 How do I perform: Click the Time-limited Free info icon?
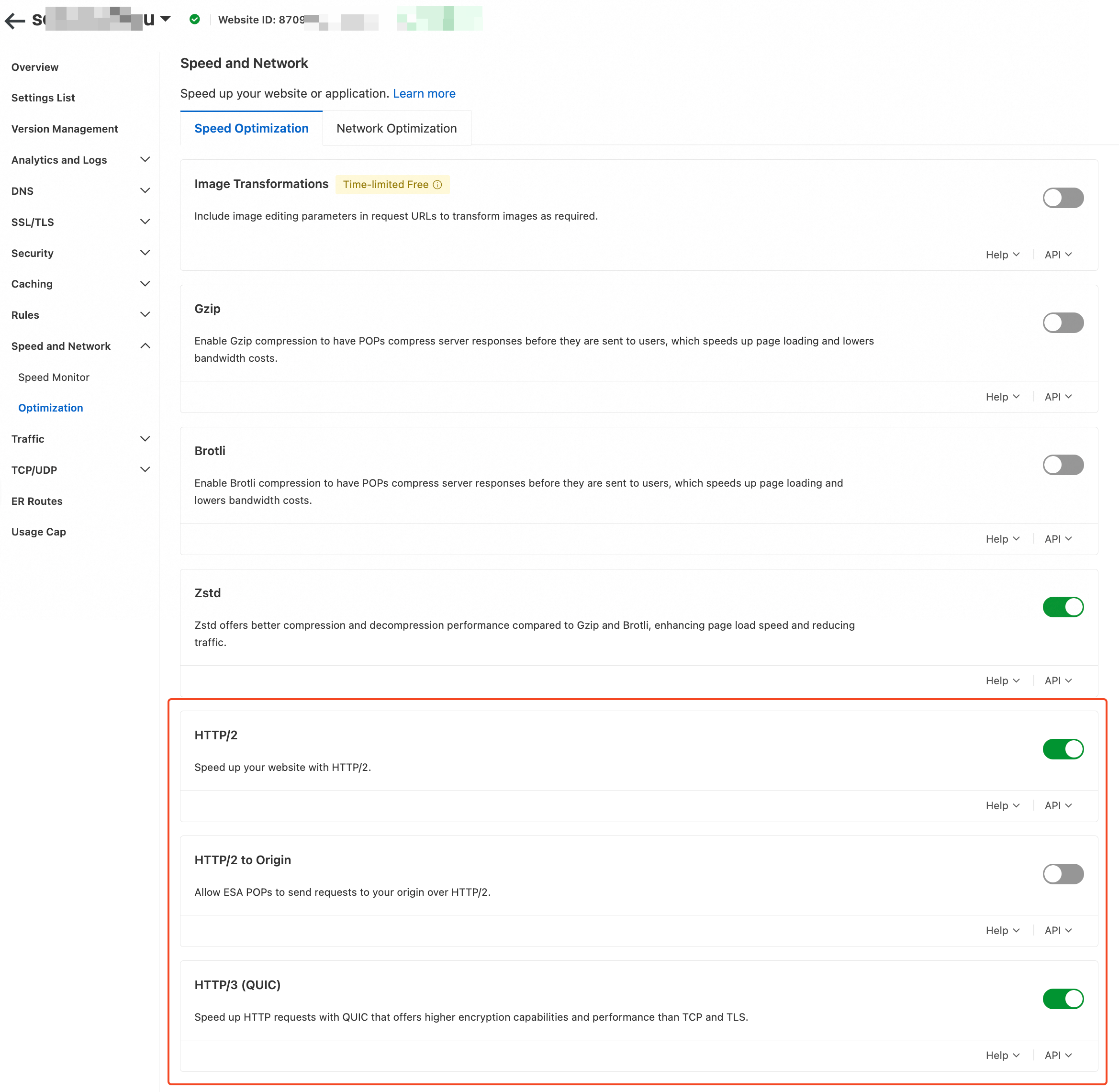click(x=437, y=185)
